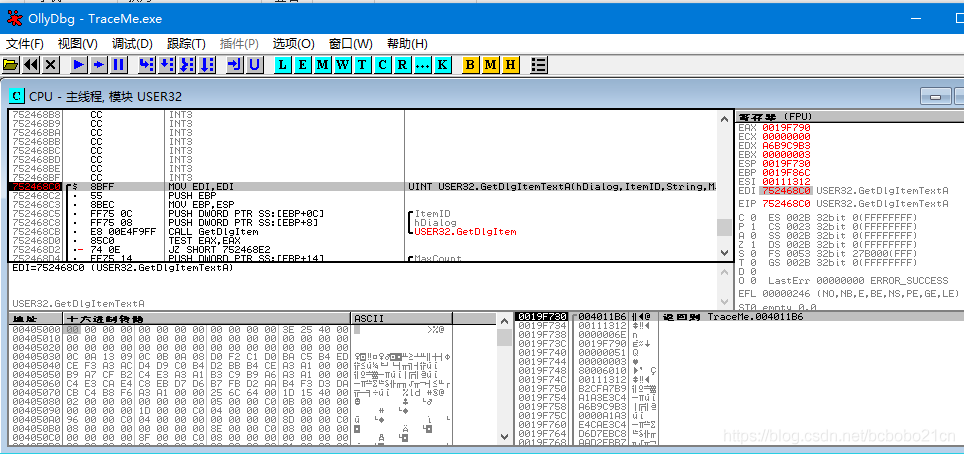This screenshot has width=964, height=454.
Task: Open the Threads window (T) icon
Action: pos(362,65)
